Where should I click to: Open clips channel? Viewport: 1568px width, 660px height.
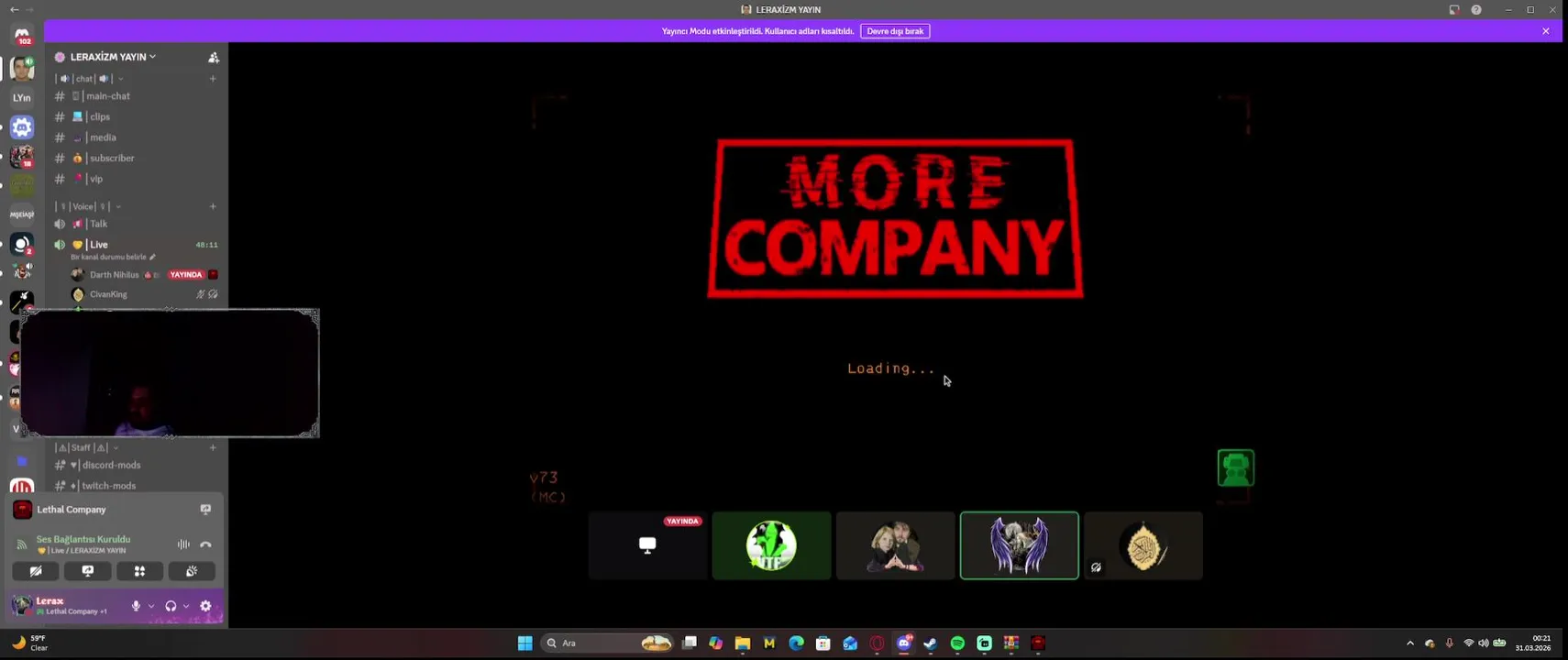tap(137, 117)
